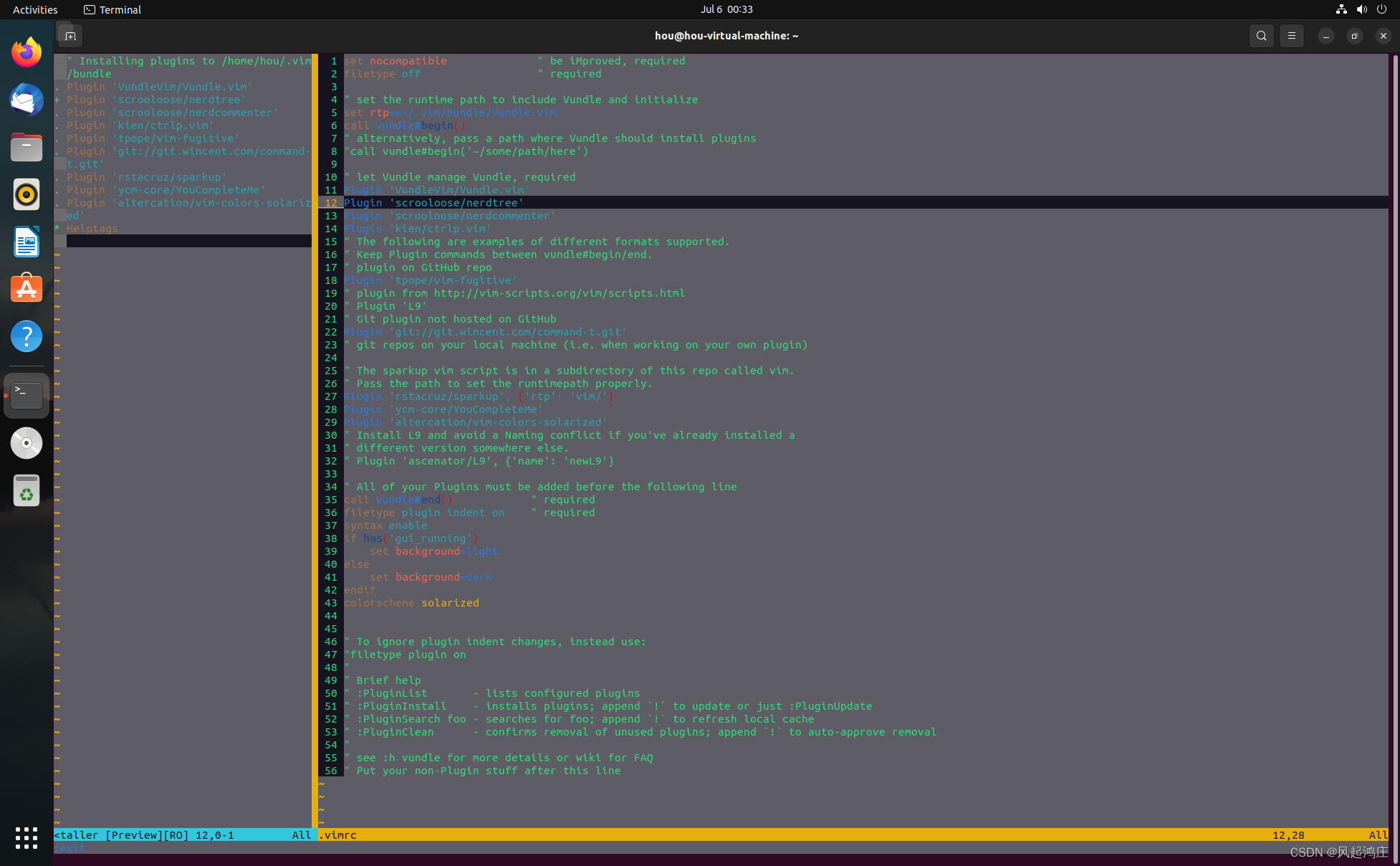
Task: Click the ':PluginList' help comment line
Action: point(492,693)
